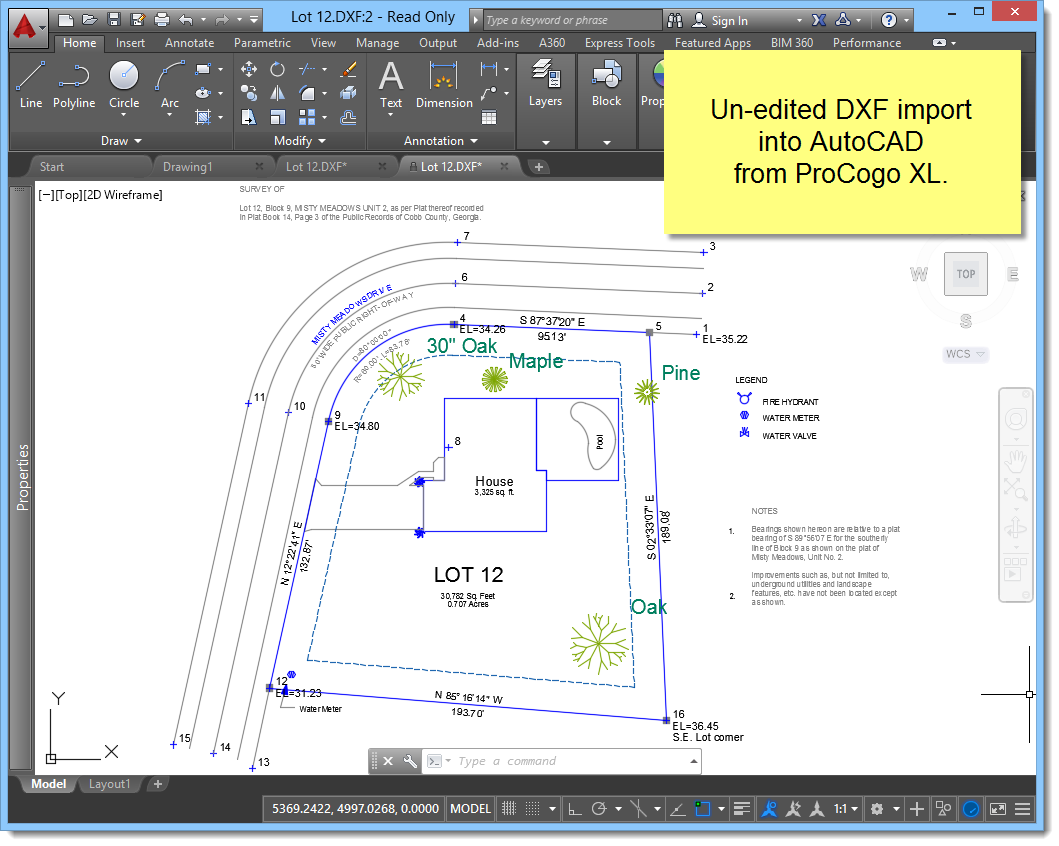Click the MODEL space status button
Image resolution: width=1059 pixels, height=846 pixels.
click(470, 809)
